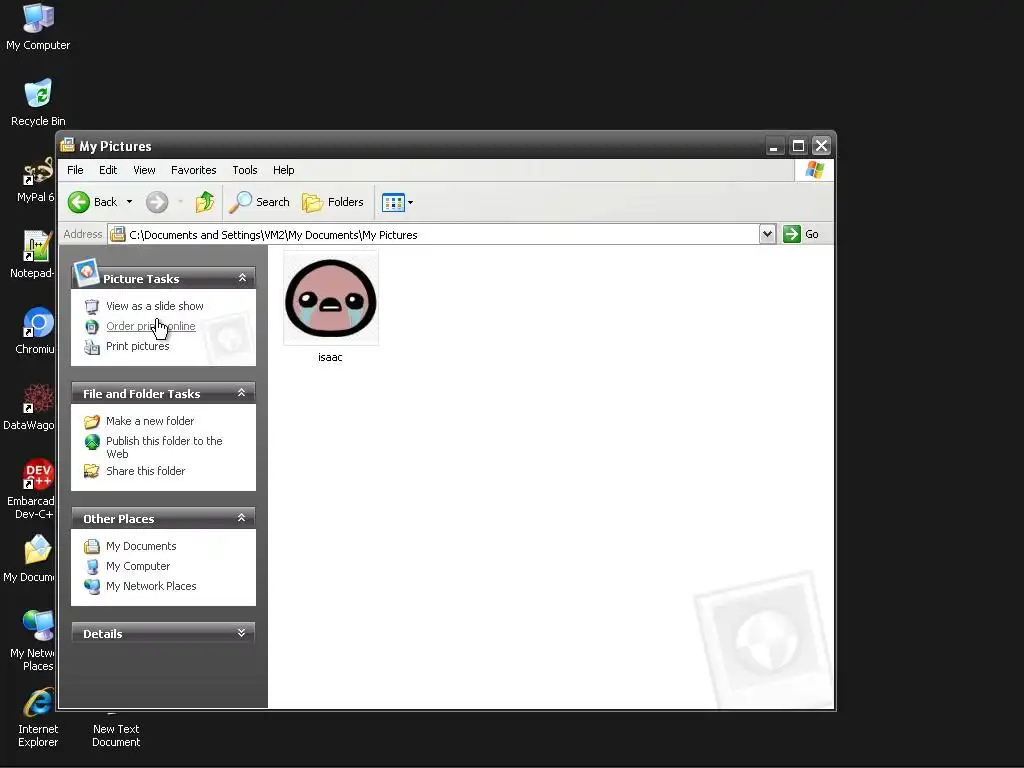Image resolution: width=1024 pixels, height=768 pixels.
Task: Open the Edit menu
Action: [108, 170]
